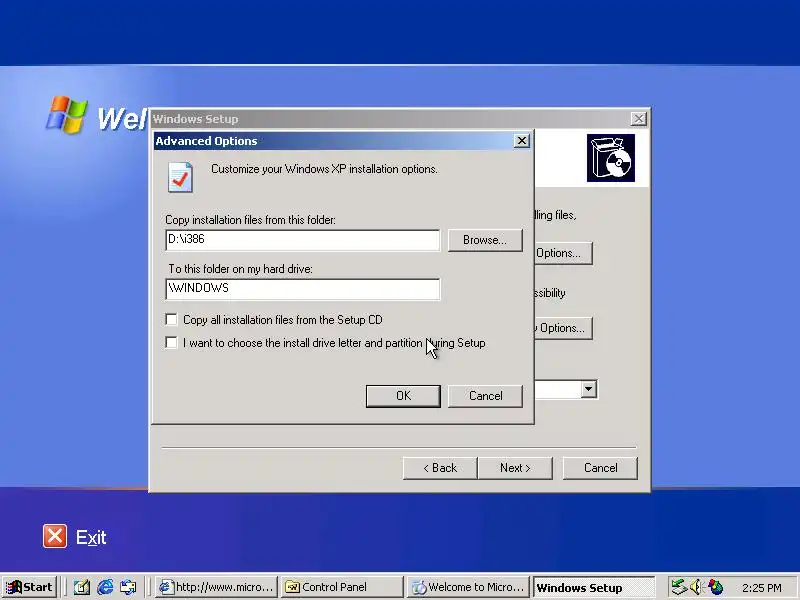
Task: Click the upper Options button in Windows Setup
Action: point(563,253)
